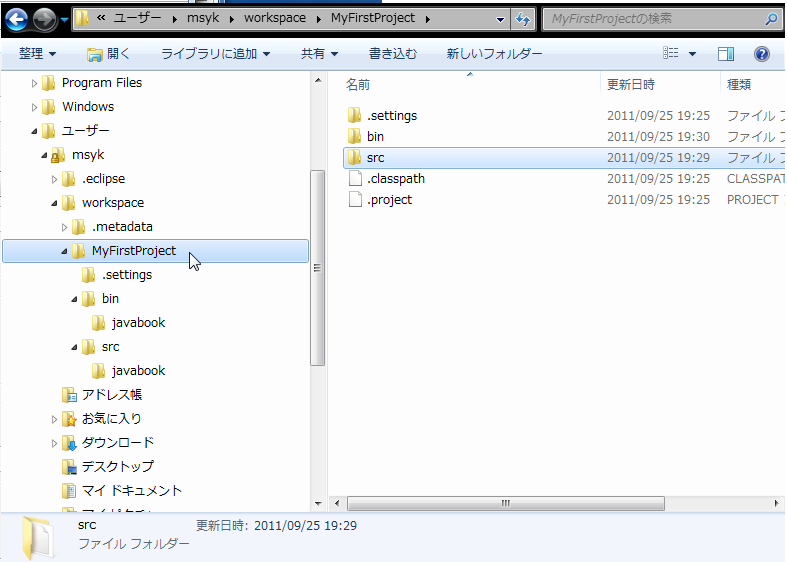Select the .classpath file icon
Viewport: 787px width, 562px height.
coord(354,179)
